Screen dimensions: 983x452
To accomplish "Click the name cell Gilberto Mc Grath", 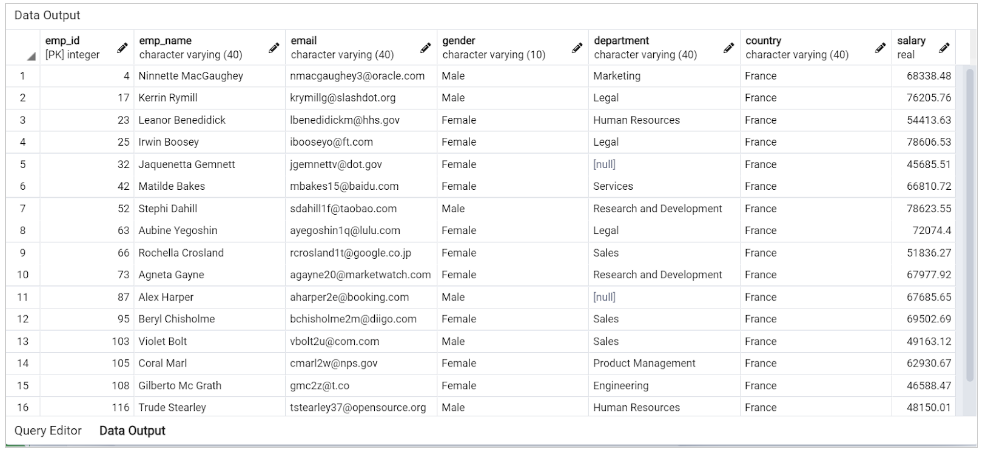I will 210,386.
